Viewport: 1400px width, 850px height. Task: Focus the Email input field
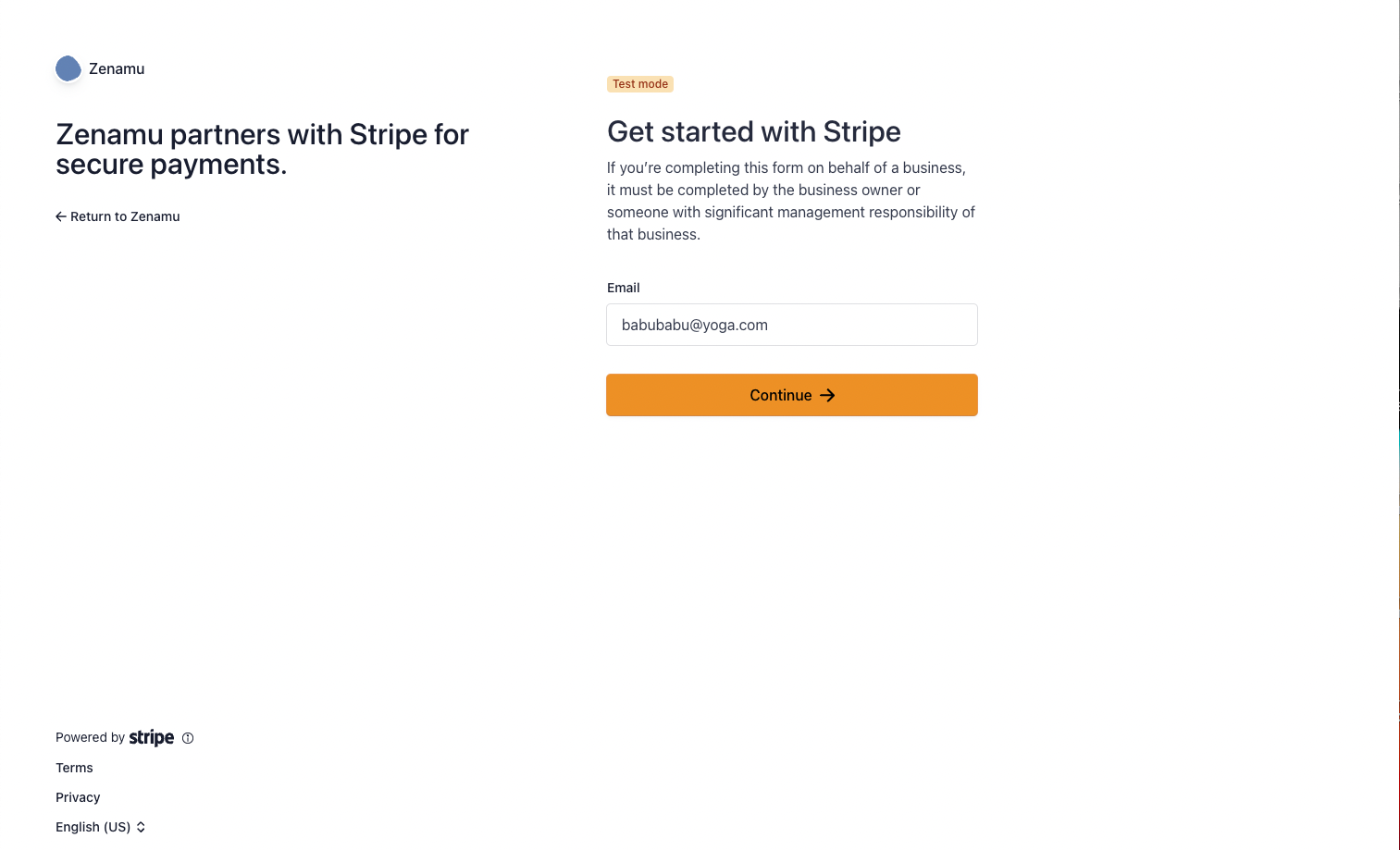(792, 325)
